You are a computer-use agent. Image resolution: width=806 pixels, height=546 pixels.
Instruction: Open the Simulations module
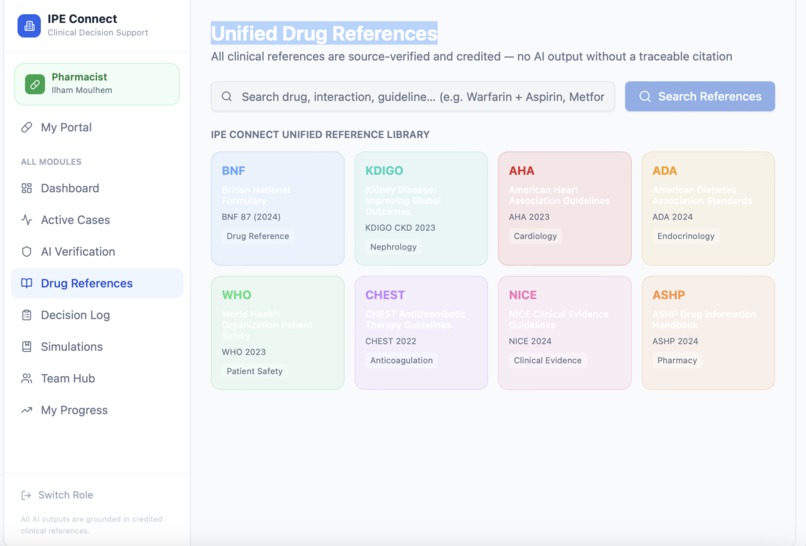(97, 347)
